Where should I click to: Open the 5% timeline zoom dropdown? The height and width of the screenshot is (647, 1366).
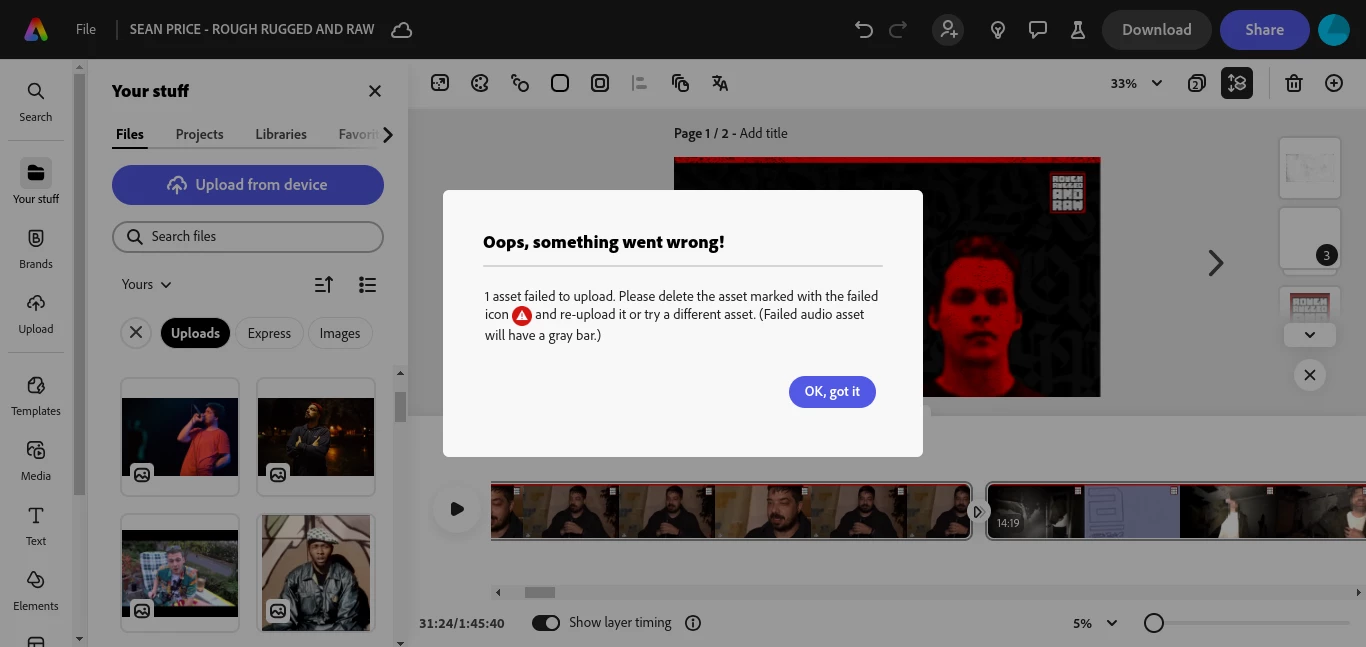(x=1095, y=623)
